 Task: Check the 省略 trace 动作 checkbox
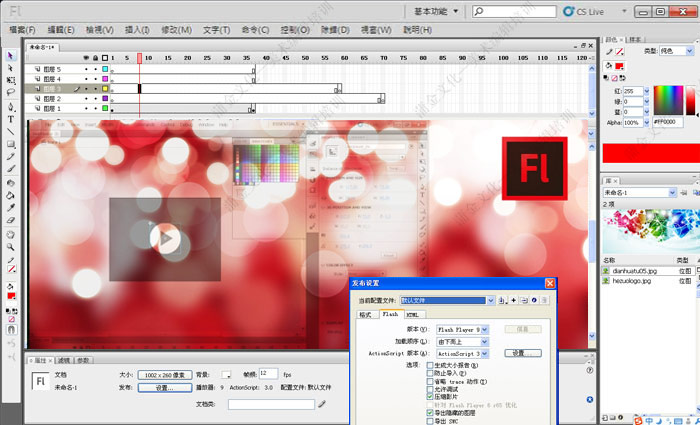point(430,382)
